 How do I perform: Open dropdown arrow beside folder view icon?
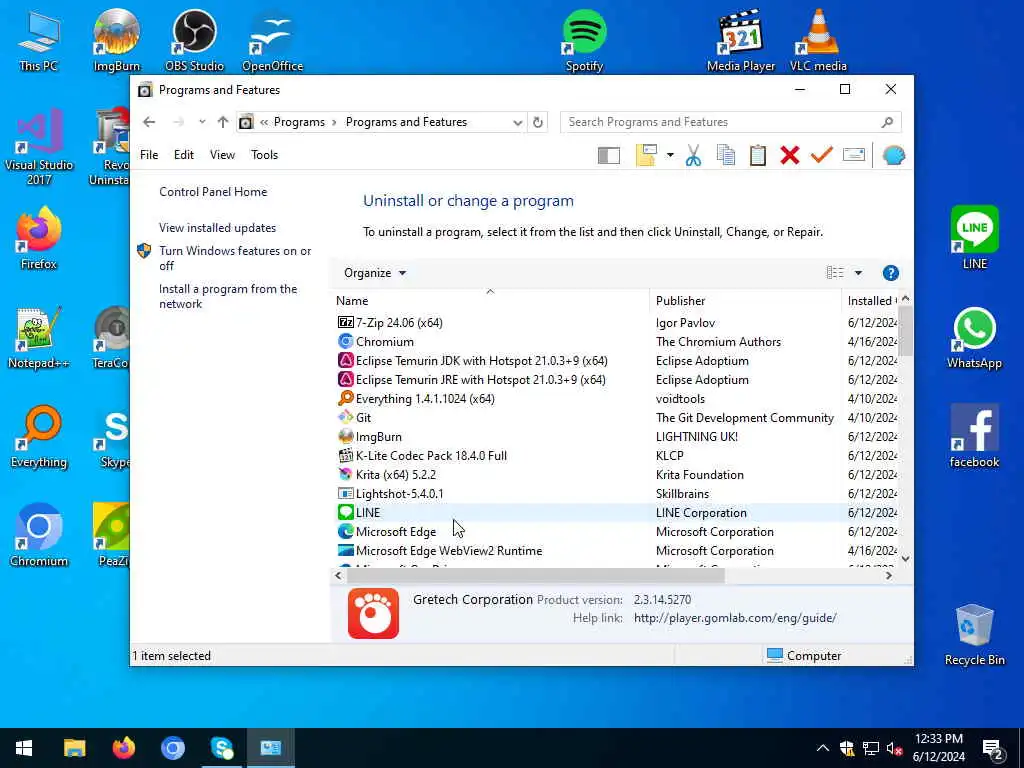pyautogui.click(x=670, y=155)
